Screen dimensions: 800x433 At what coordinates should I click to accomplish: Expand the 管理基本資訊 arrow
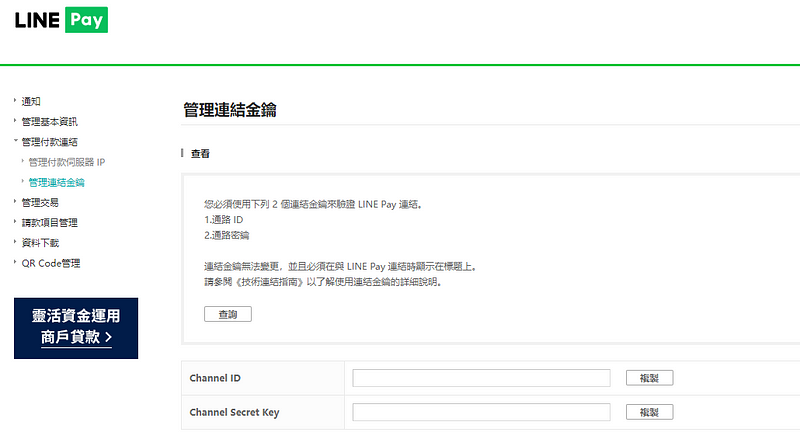pyautogui.click(x=15, y=121)
